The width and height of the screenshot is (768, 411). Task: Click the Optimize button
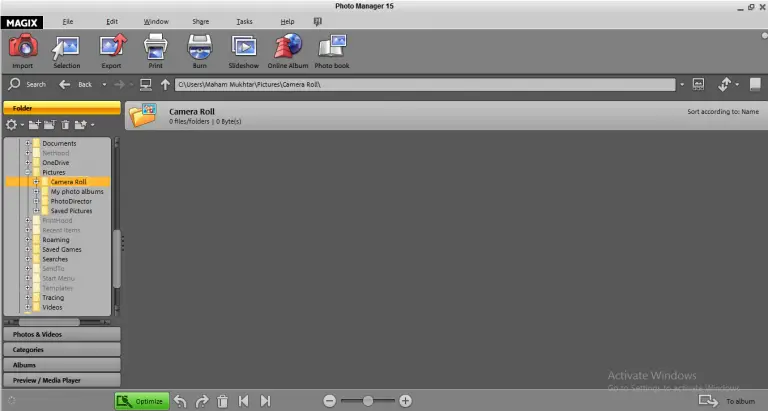[142, 401]
